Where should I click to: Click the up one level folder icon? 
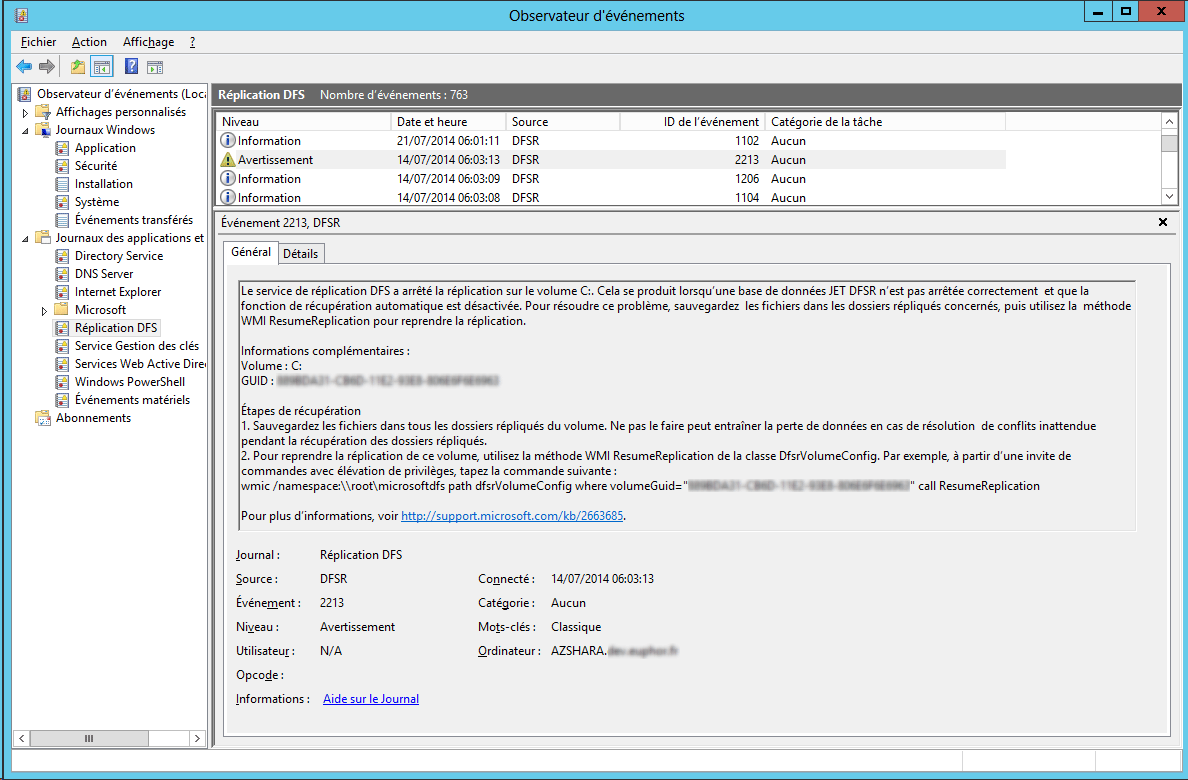(x=77, y=67)
